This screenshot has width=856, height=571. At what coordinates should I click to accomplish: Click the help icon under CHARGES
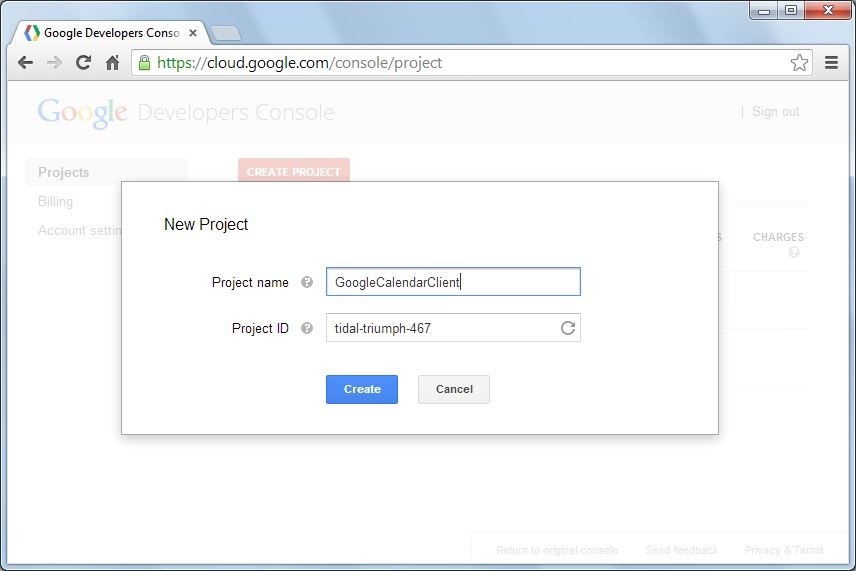coord(794,252)
